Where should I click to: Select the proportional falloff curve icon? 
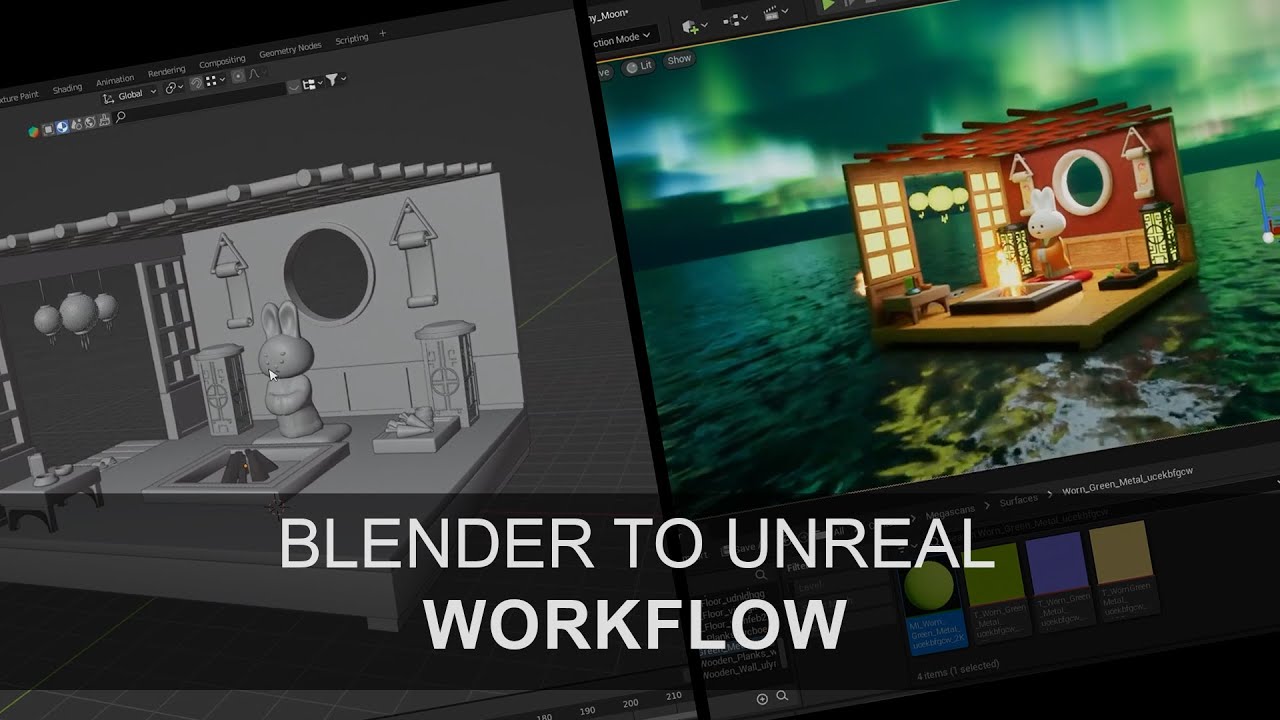pos(255,73)
